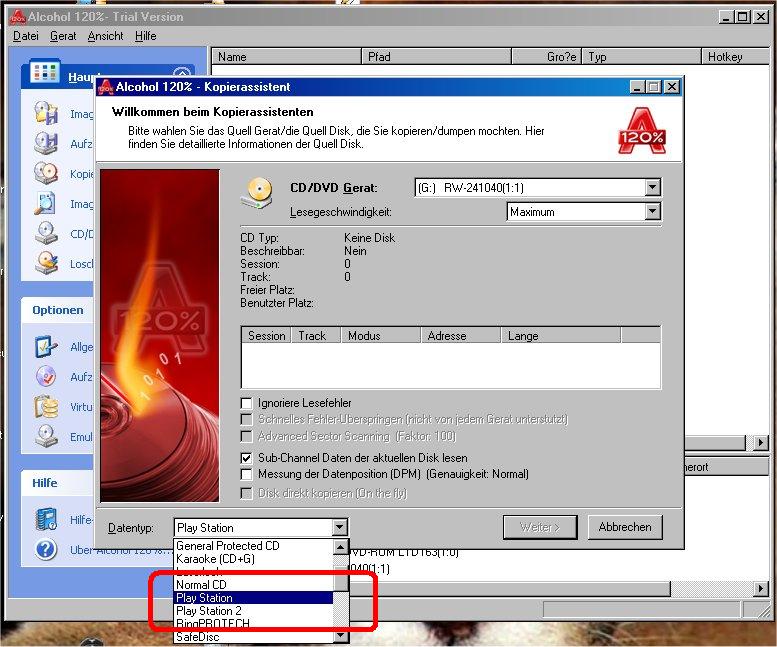Click Abbrechen to cancel wizard
This screenshot has width=777, height=647.
tap(624, 527)
